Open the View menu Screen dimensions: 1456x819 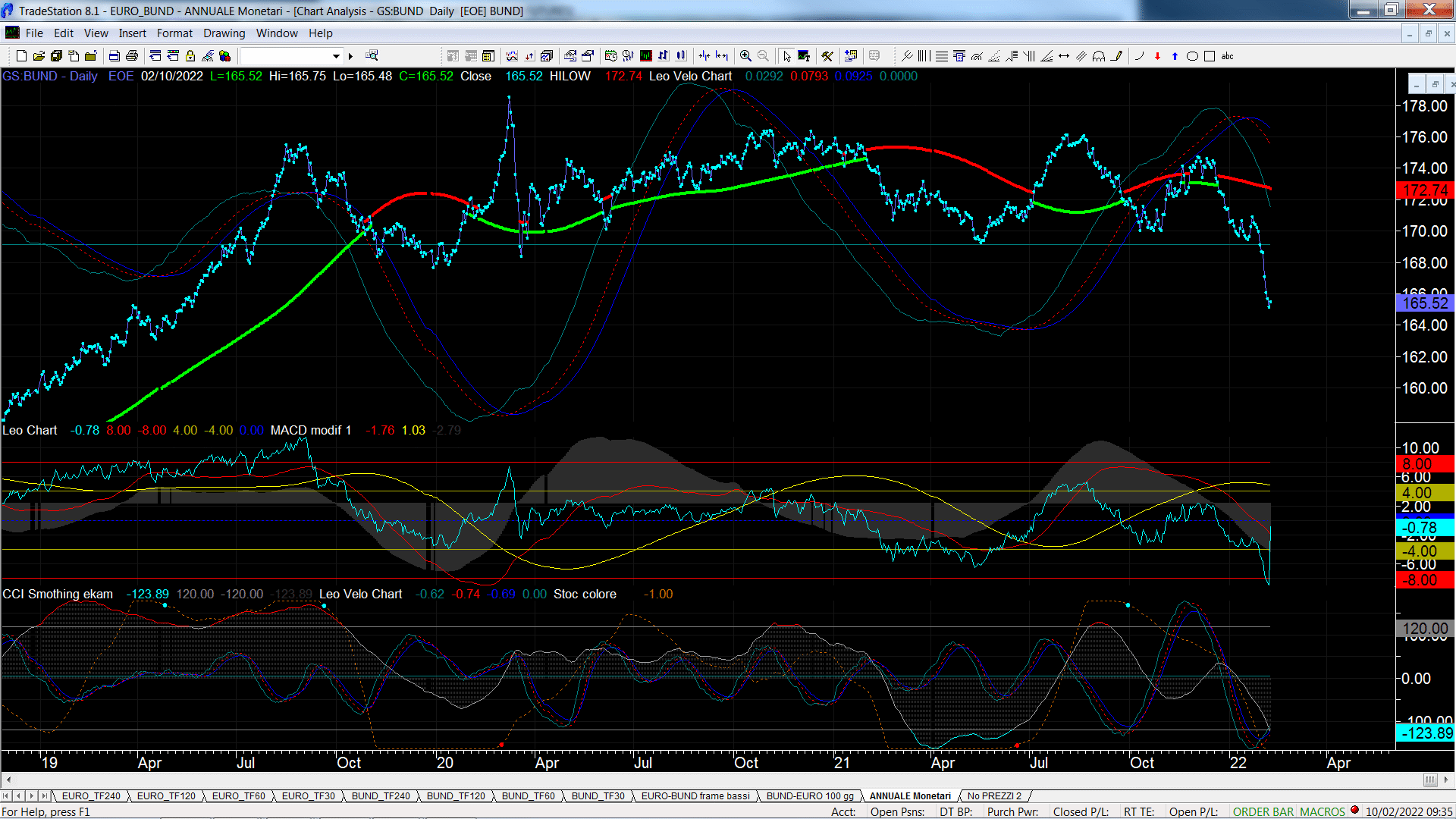96,33
